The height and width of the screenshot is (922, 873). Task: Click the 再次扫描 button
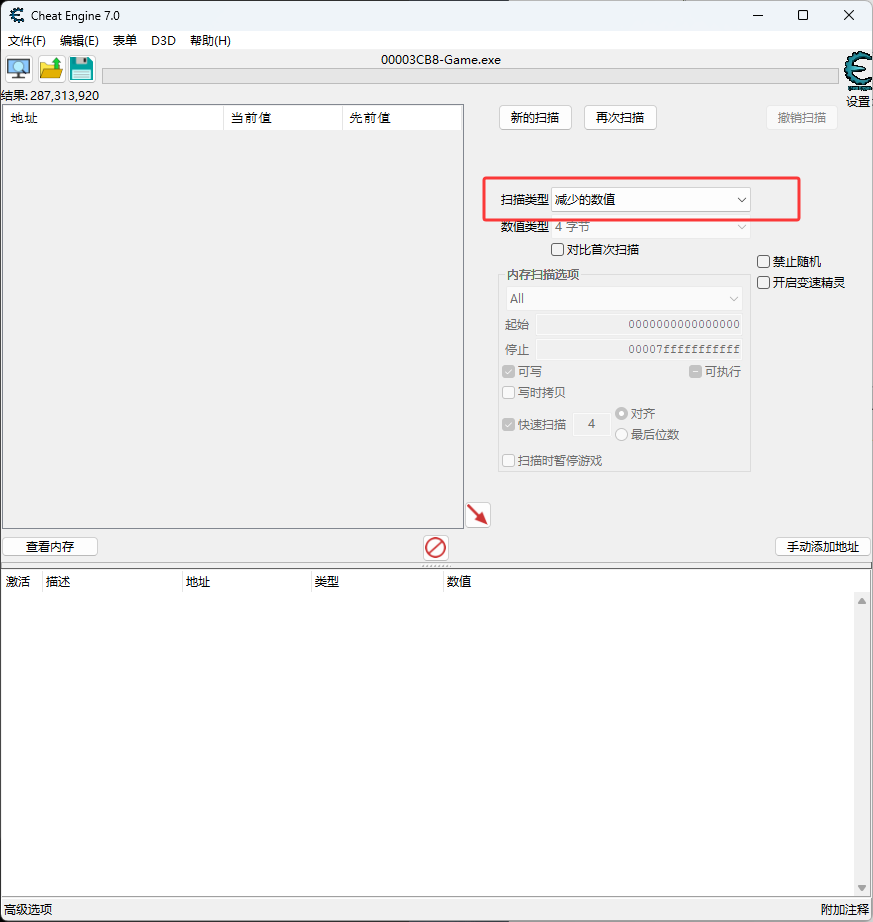[620, 118]
